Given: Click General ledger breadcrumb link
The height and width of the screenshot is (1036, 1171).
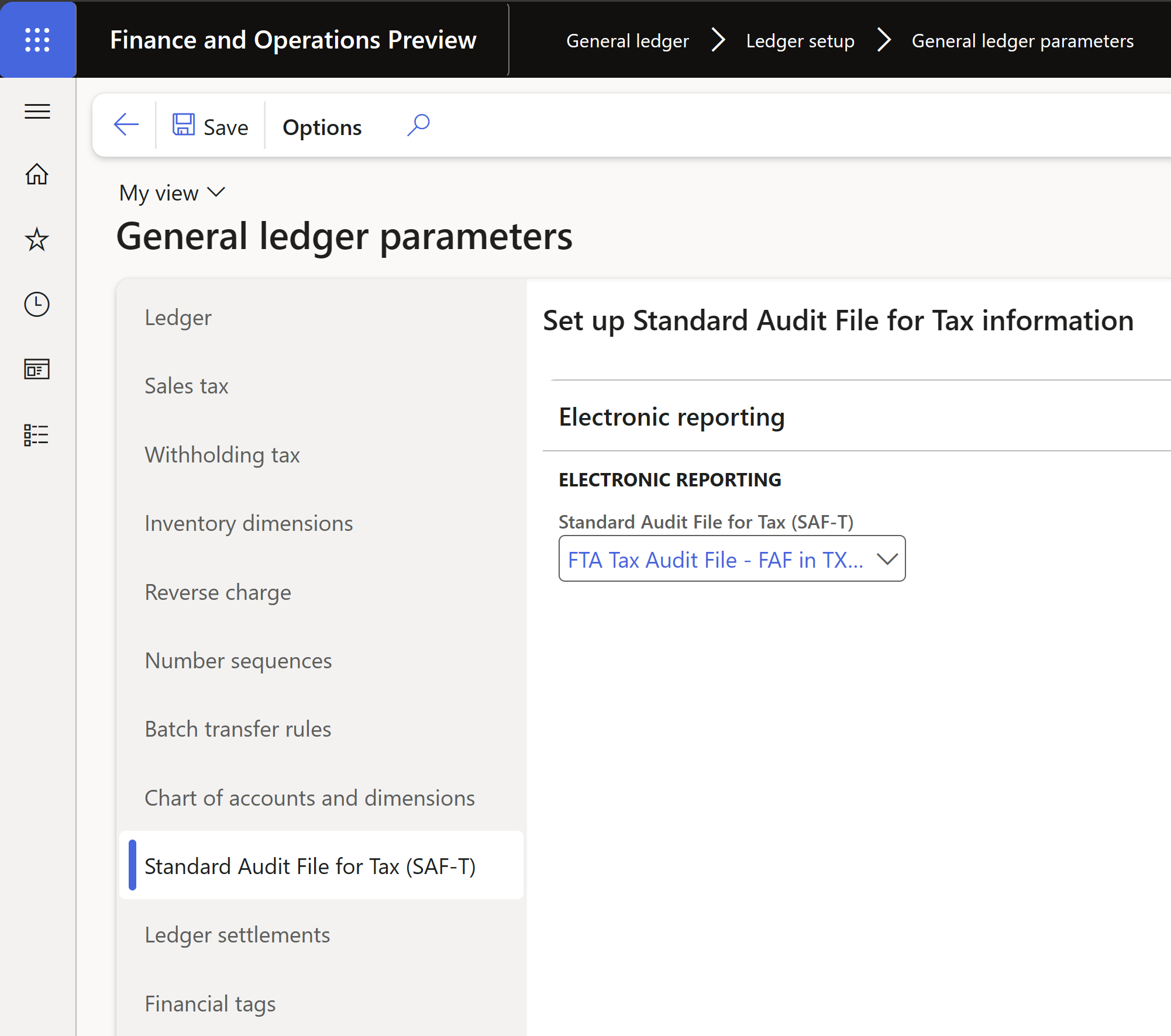Looking at the screenshot, I should pos(627,41).
